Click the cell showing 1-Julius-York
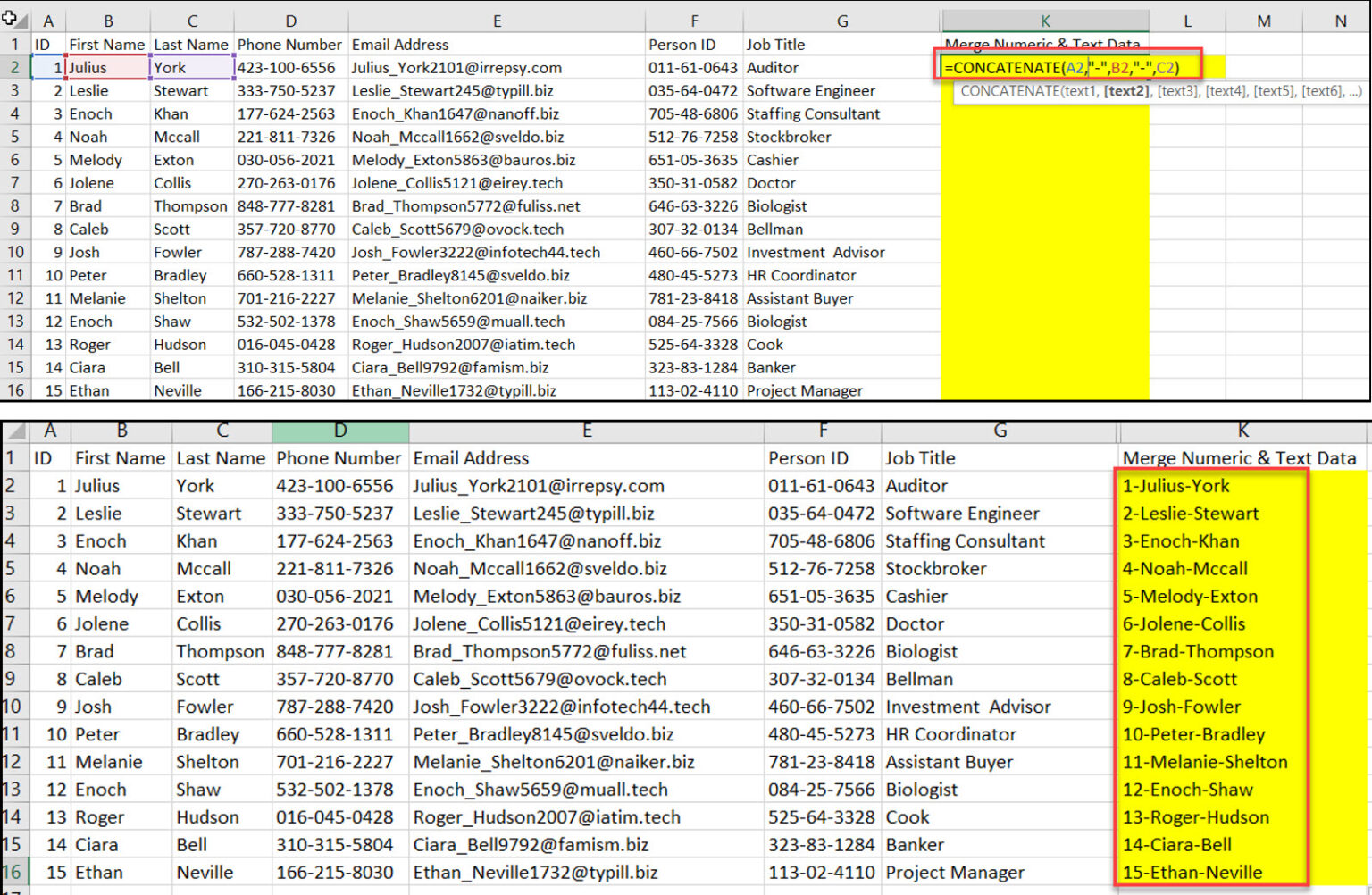Screen dimensions: 1372x895 [1175, 486]
